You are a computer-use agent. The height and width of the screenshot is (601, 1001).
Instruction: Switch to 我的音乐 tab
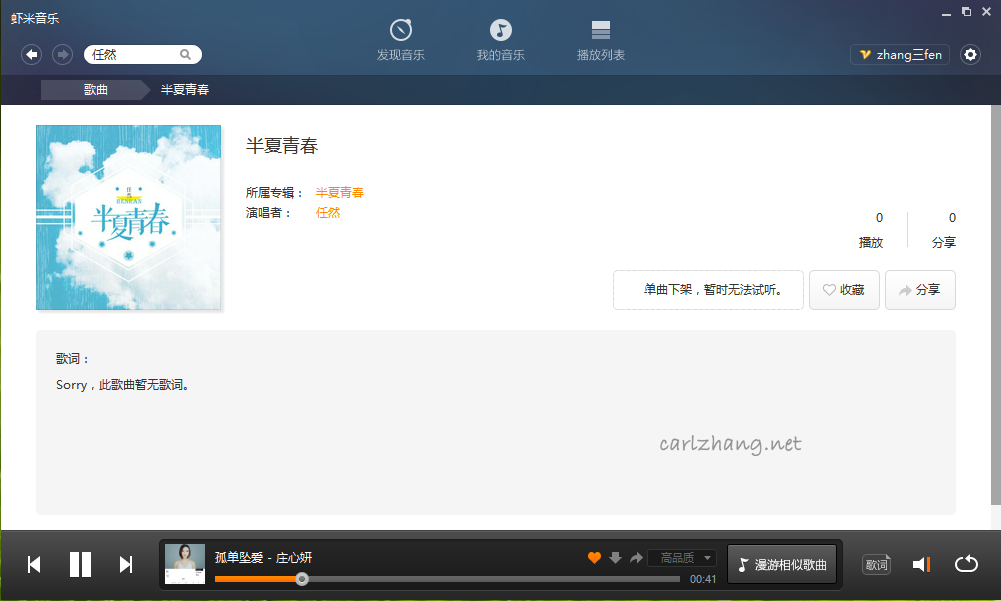(500, 40)
